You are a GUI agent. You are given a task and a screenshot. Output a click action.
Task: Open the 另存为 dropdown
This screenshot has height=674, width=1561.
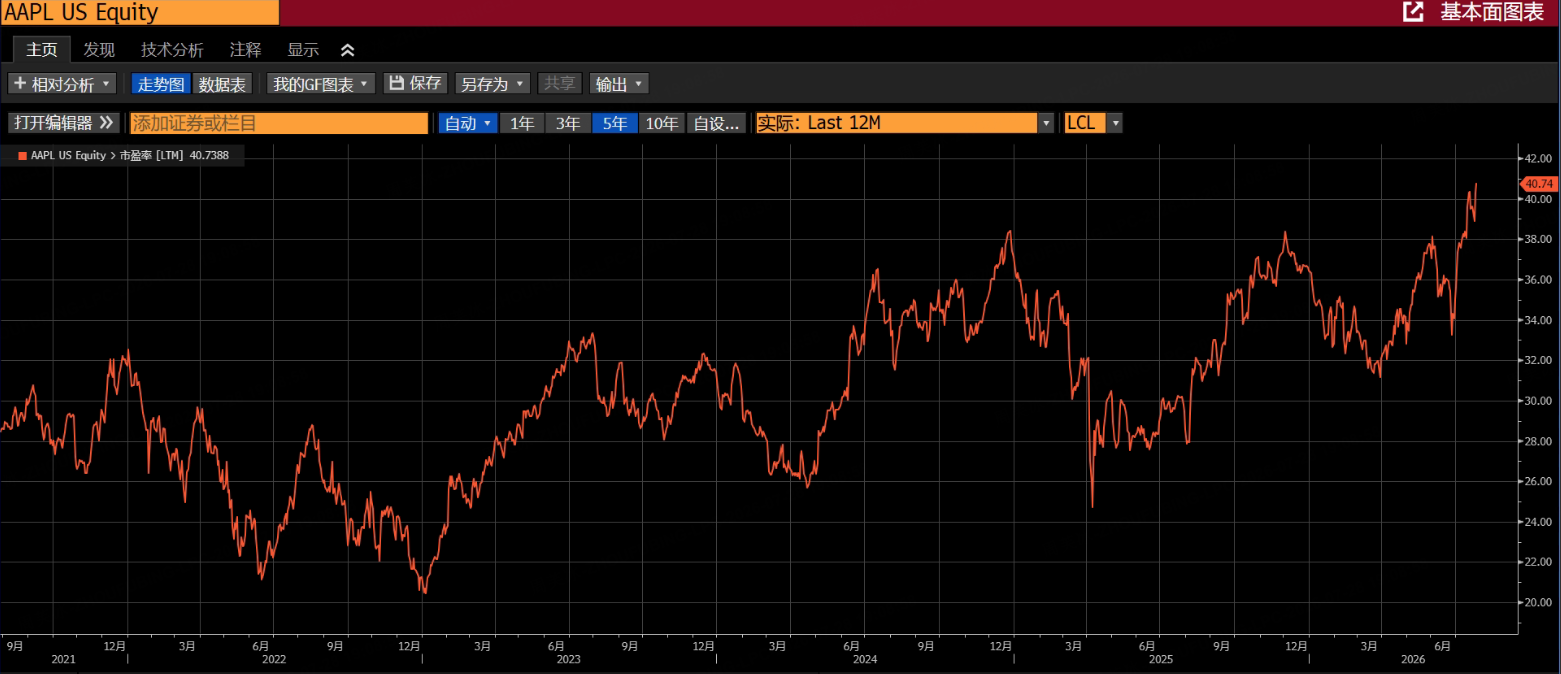[492, 84]
